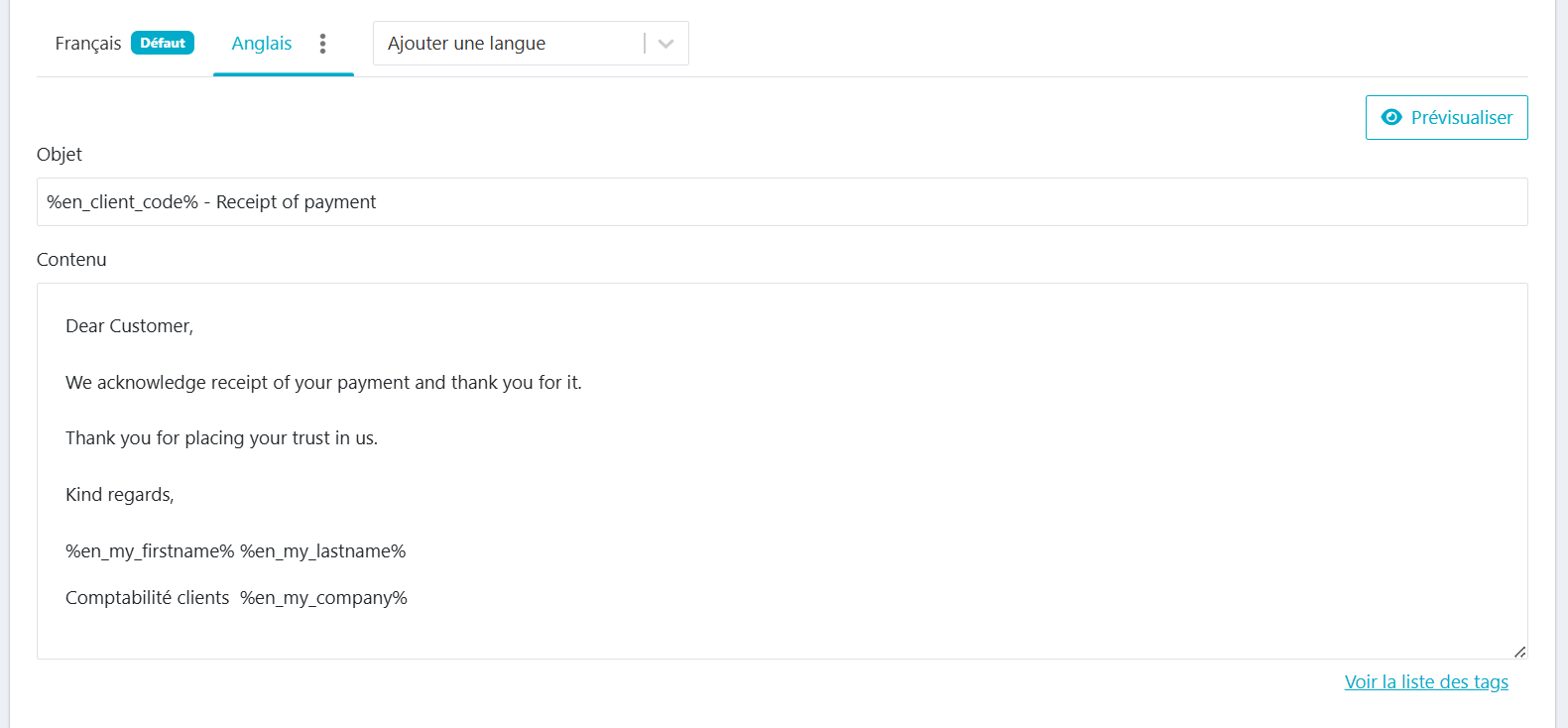Click the Objet label

(60, 155)
